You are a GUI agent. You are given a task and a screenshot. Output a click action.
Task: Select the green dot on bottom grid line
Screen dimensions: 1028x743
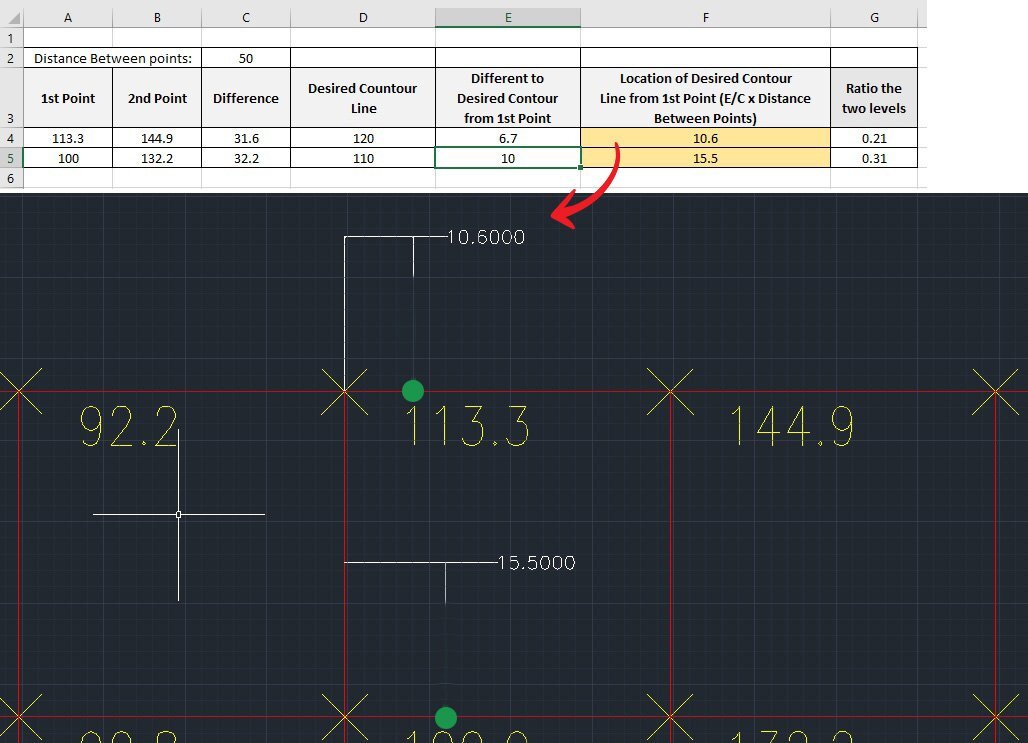click(446, 717)
